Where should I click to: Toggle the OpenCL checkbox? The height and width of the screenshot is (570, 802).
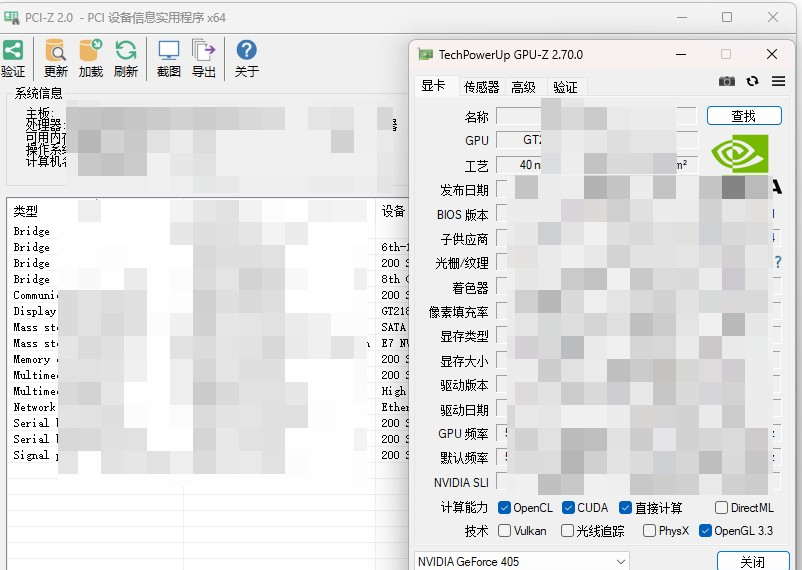[x=504, y=508]
